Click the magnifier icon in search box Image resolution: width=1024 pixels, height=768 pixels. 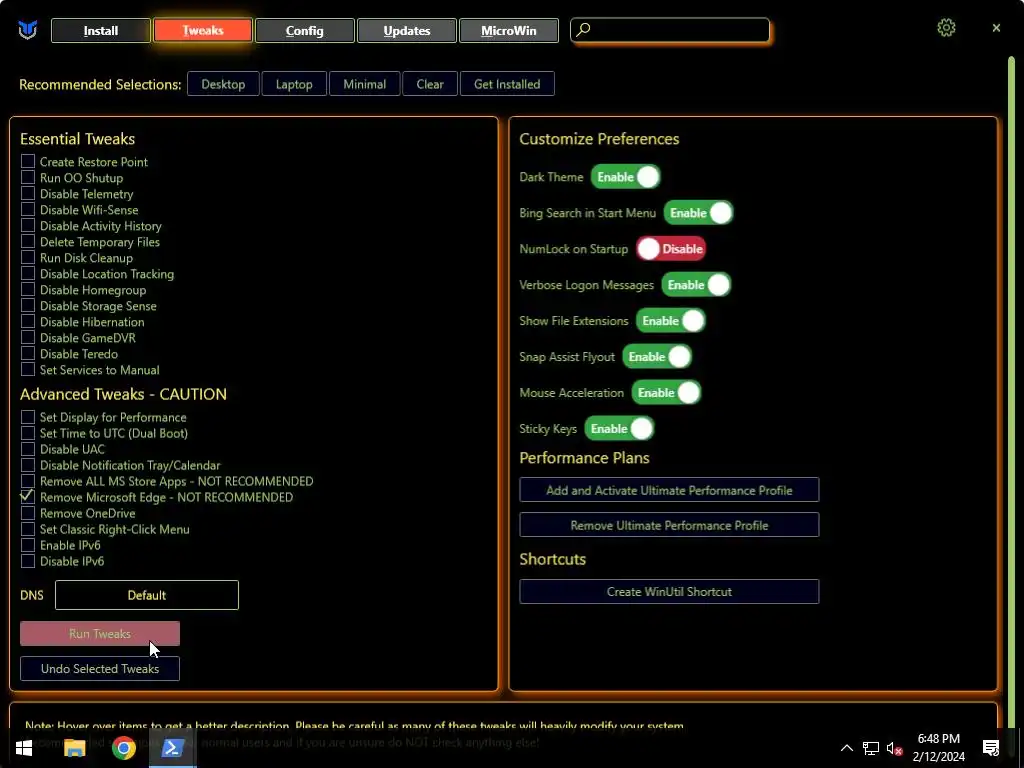point(583,29)
